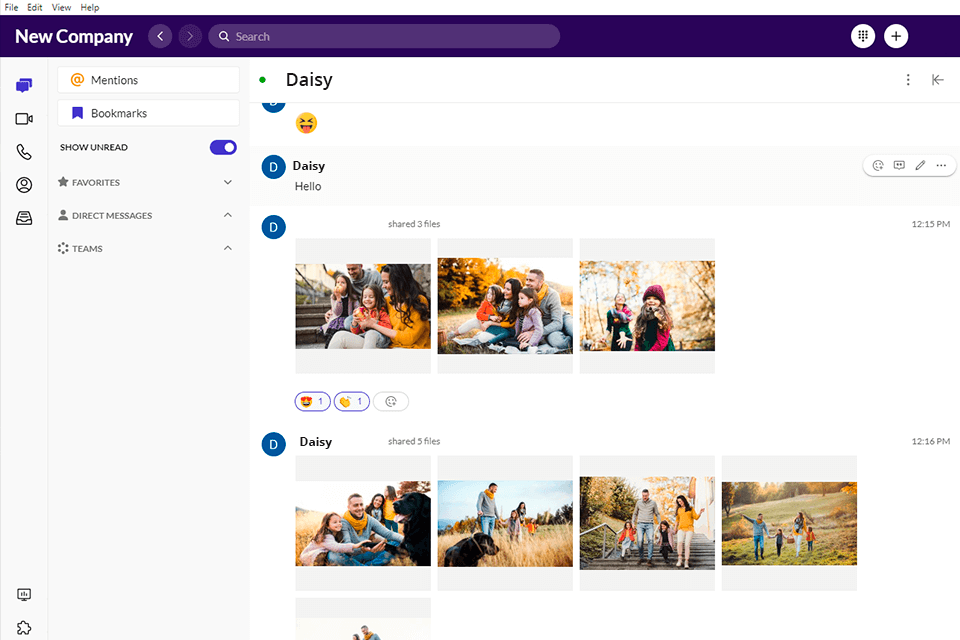
Task: Open the View menu
Action: point(61,7)
